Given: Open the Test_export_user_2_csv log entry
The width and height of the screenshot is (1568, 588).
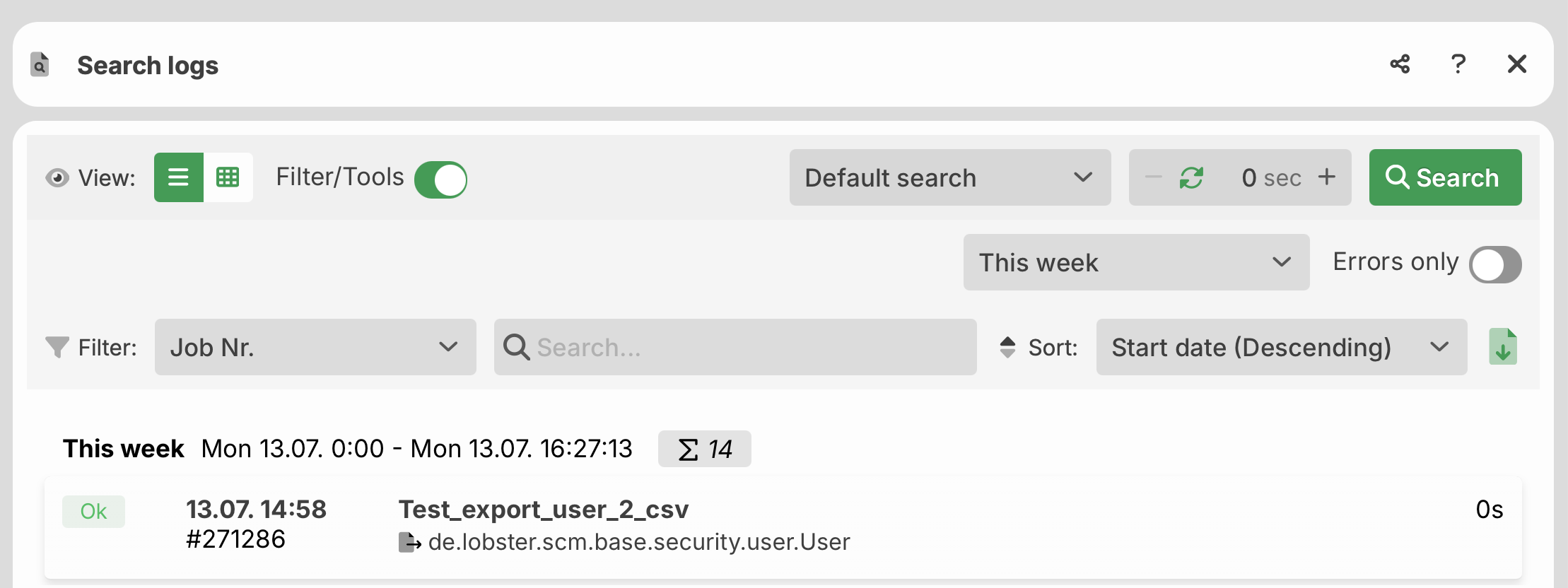Looking at the screenshot, I should 783,527.
